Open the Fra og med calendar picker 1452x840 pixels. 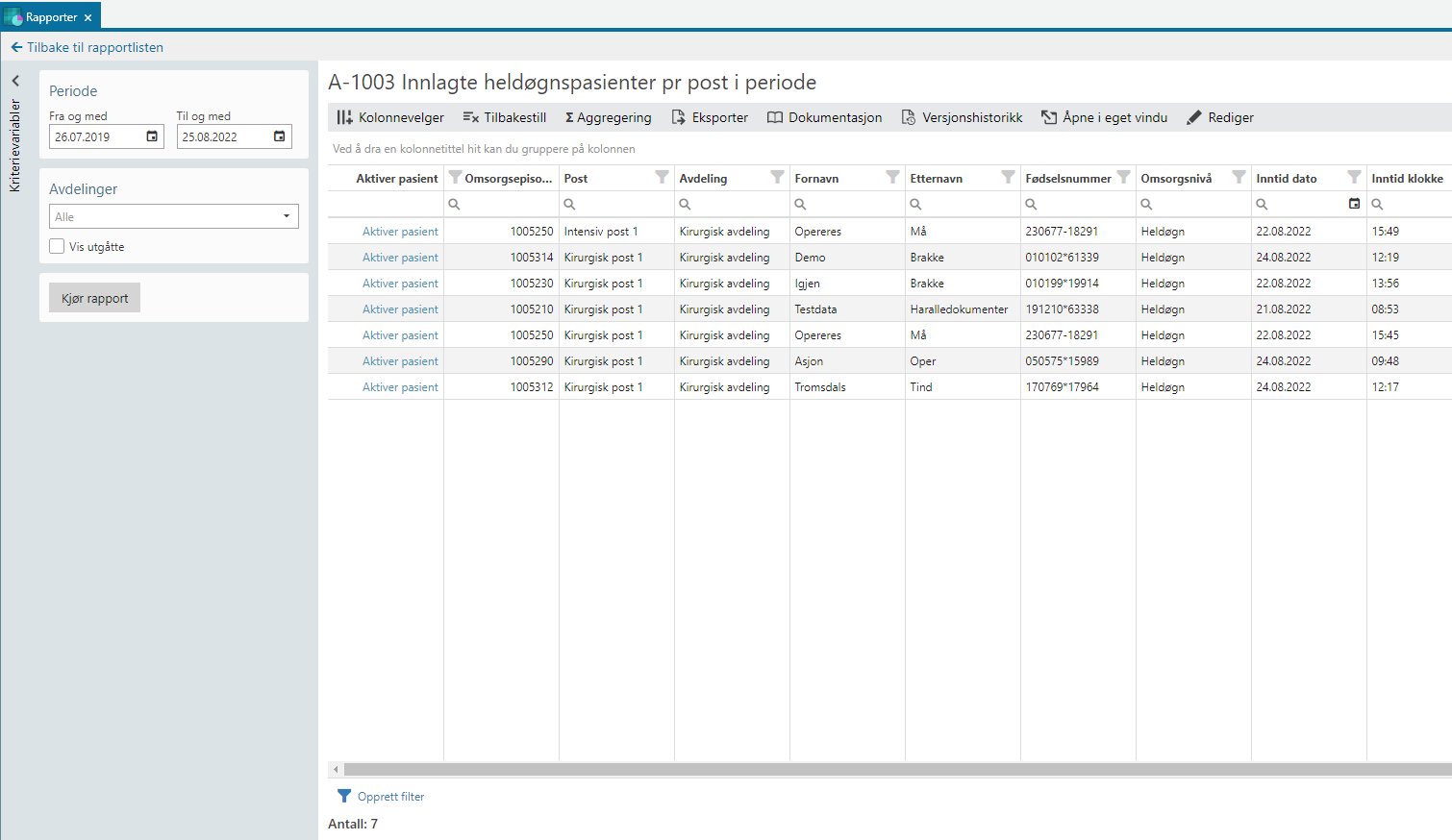click(x=152, y=136)
